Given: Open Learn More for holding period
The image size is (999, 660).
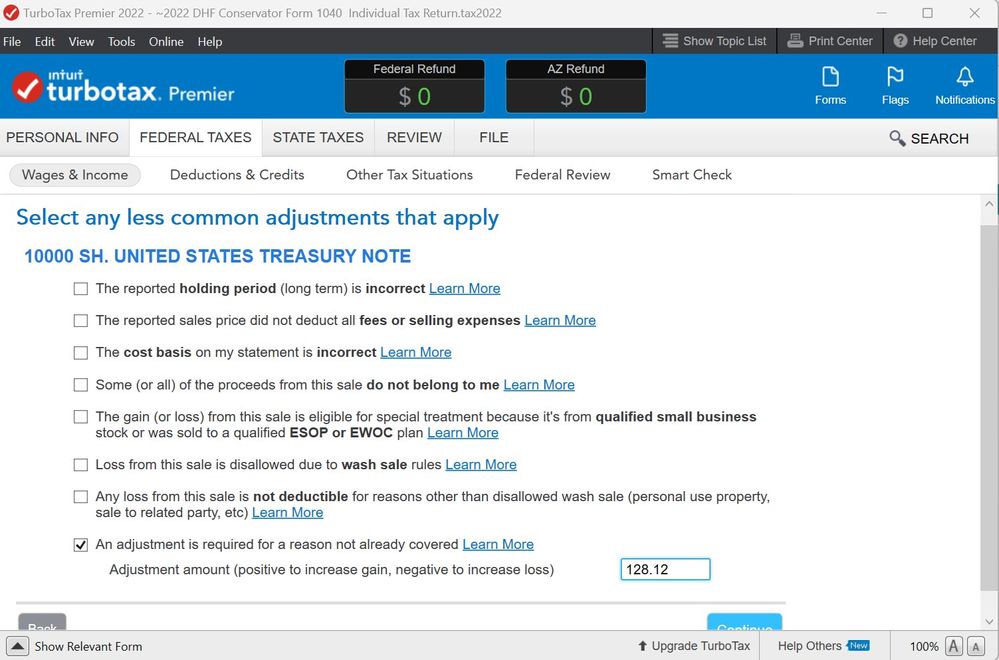Looking at the screenshot, I should coord(464,289).
